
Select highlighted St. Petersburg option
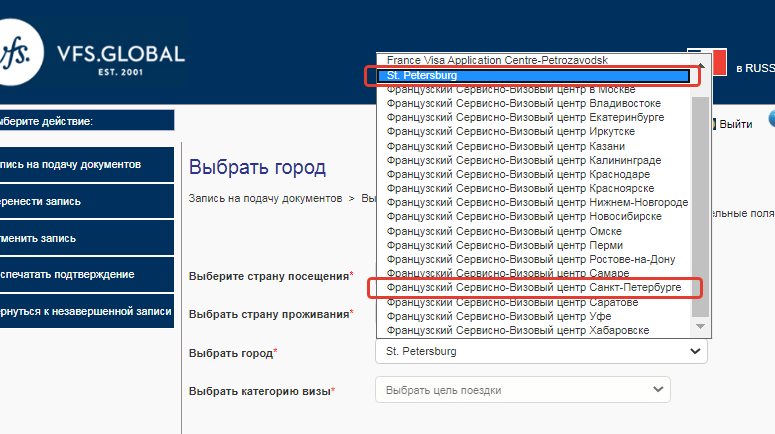[533, 76]
